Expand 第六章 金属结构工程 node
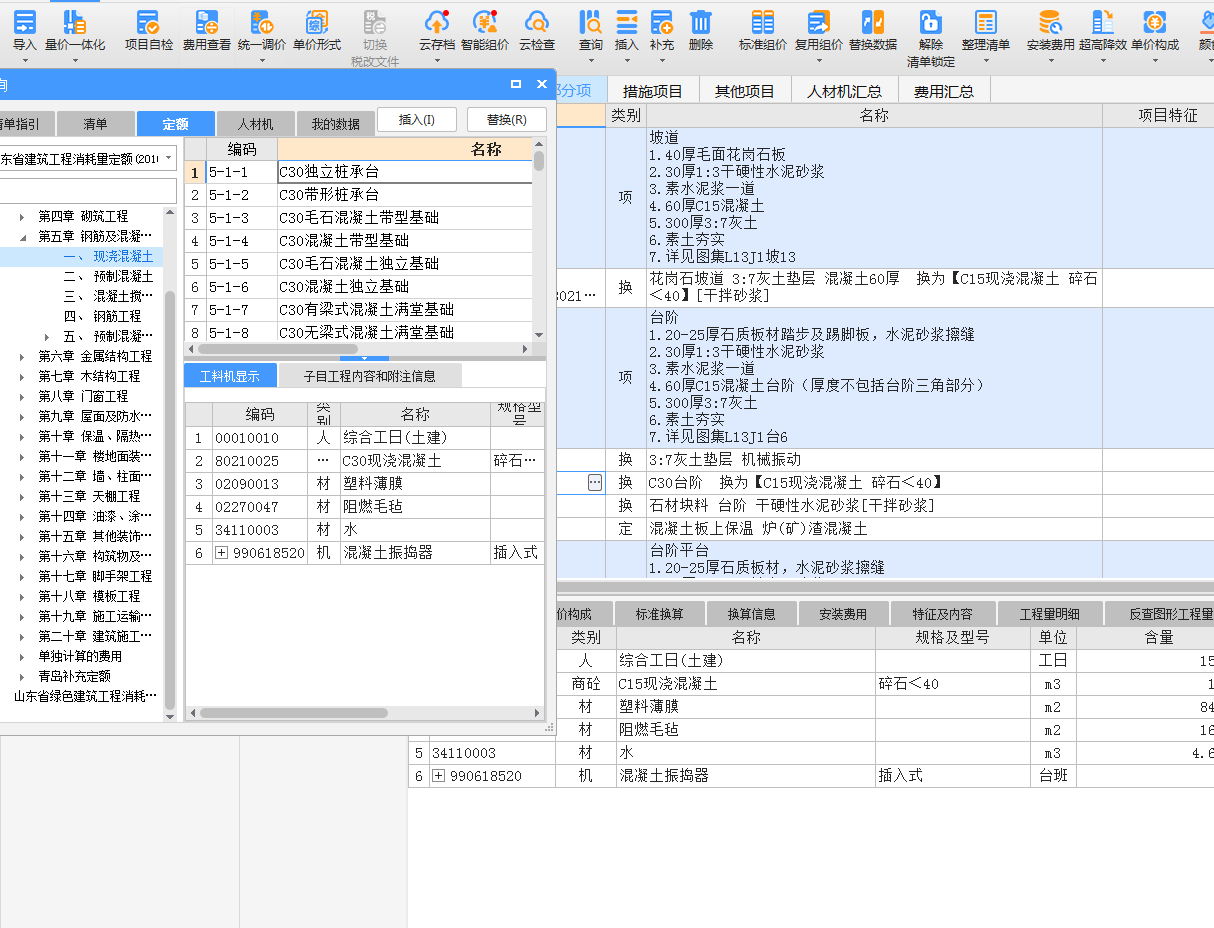The height and width of the screenshot is (928, 1214). point(23,357)
